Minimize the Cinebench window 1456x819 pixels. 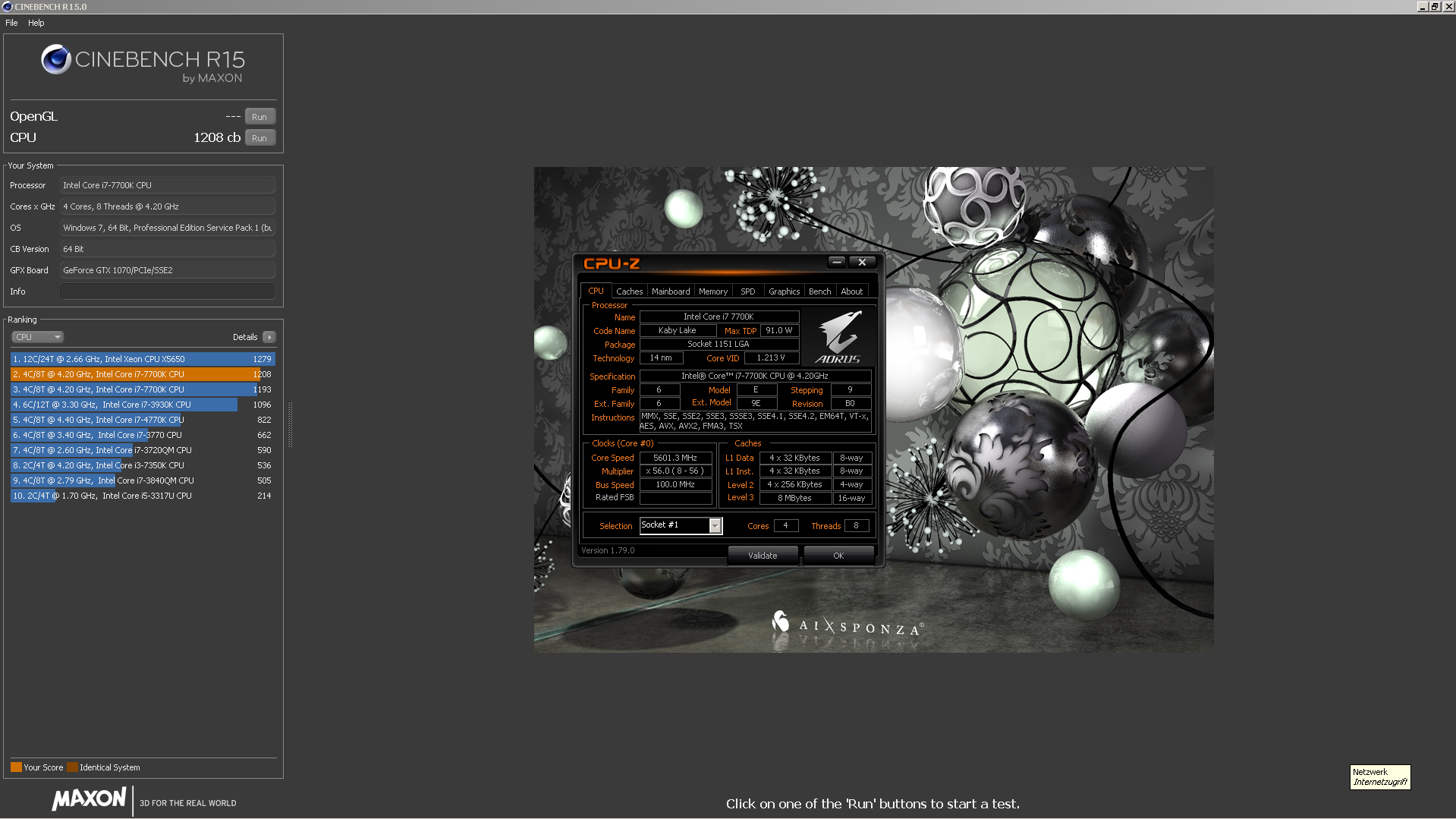[1422, 6]
